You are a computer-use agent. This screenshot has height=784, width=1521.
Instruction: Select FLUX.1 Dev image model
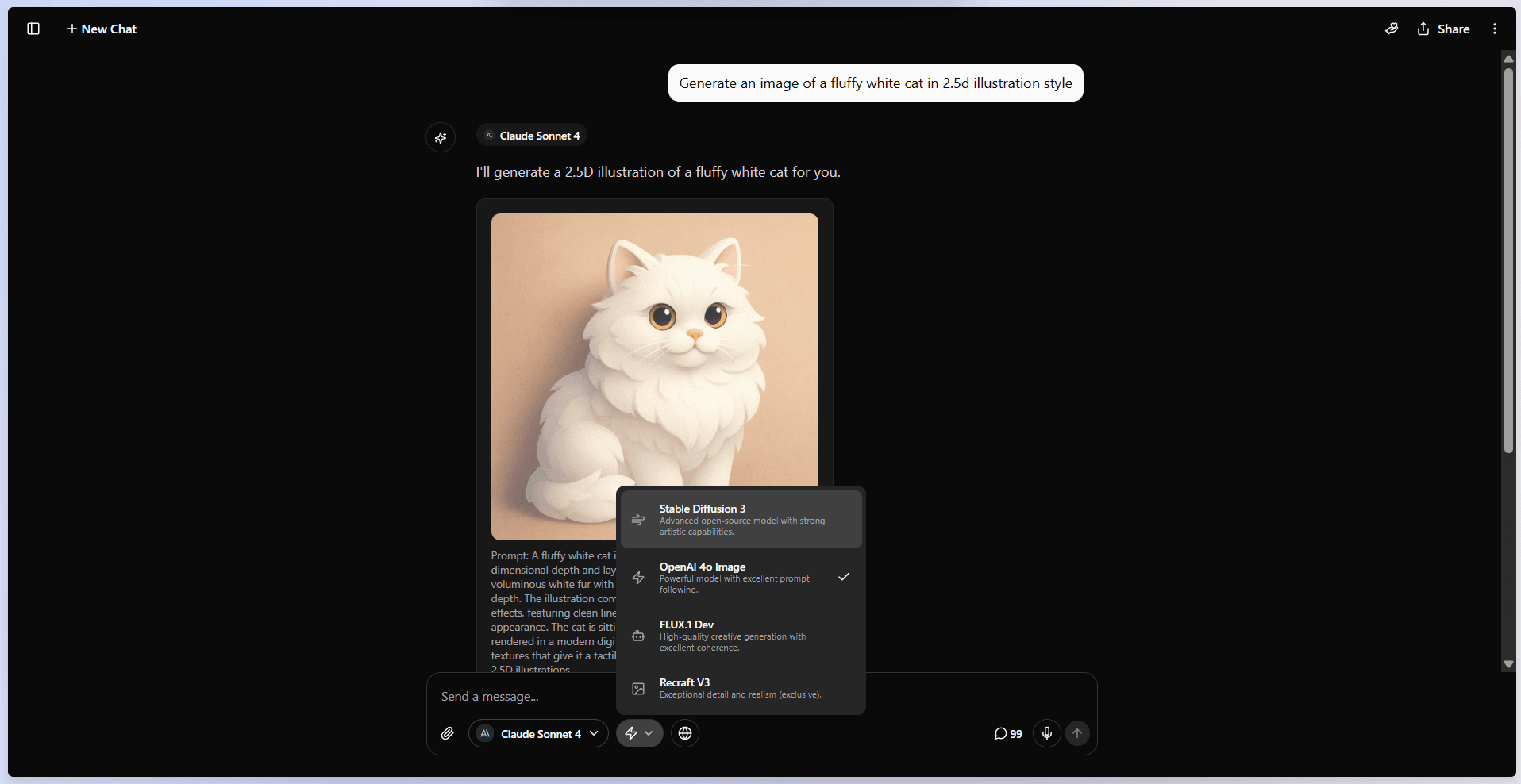click(x=741, y=636)
